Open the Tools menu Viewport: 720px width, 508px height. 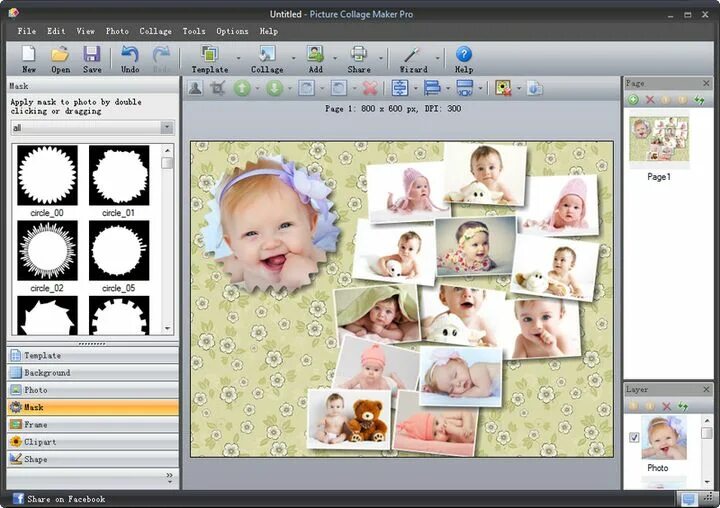point(194,31)
